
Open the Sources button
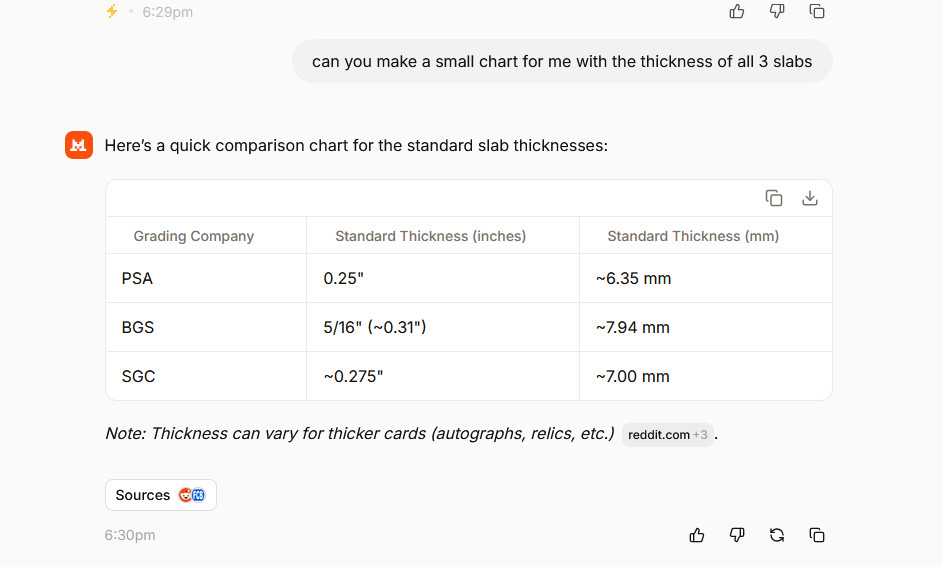click(x=160, y=495)
